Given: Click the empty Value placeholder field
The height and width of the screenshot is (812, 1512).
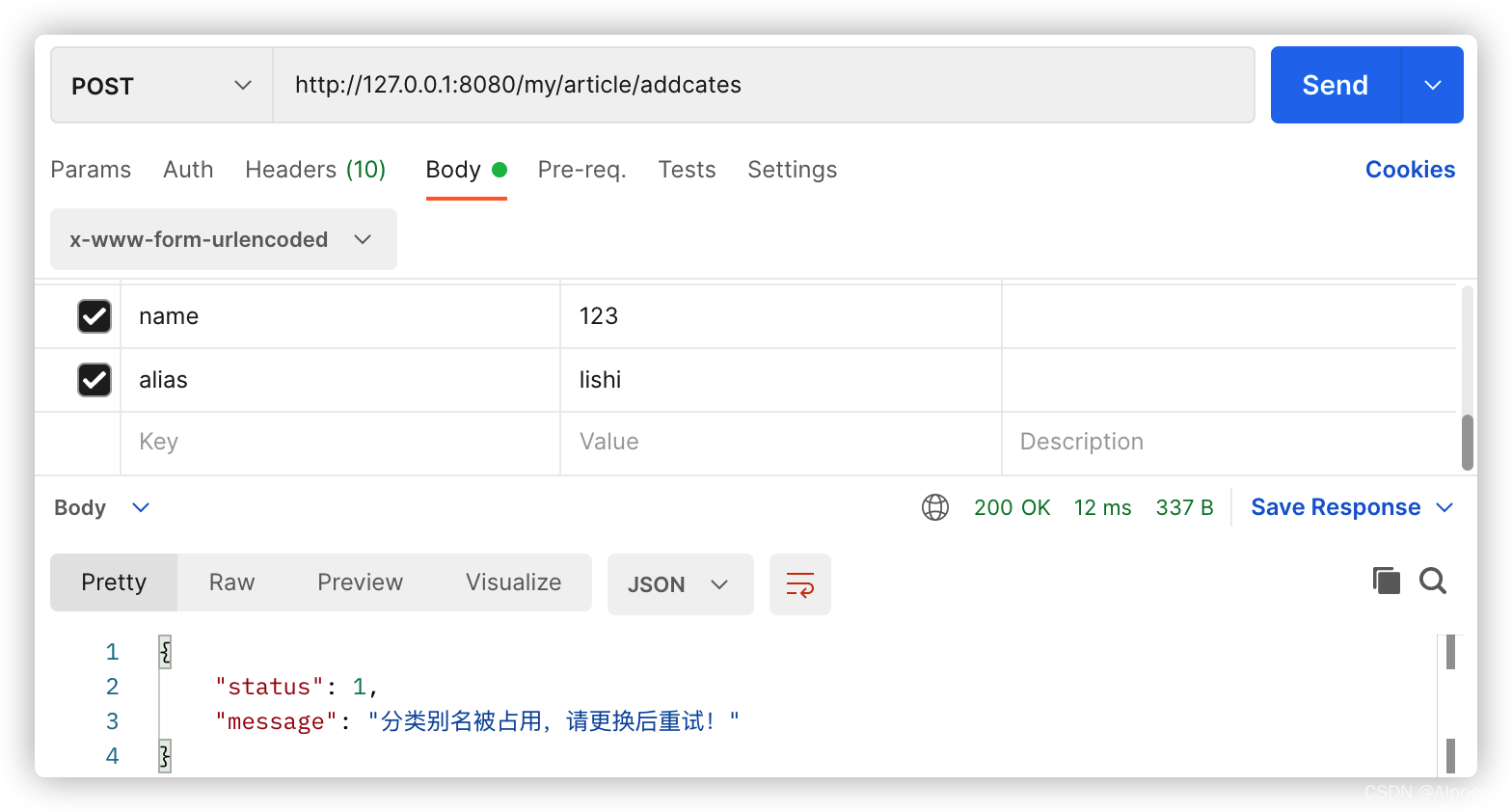Looking at the screenshot, I should pos(781,443).
